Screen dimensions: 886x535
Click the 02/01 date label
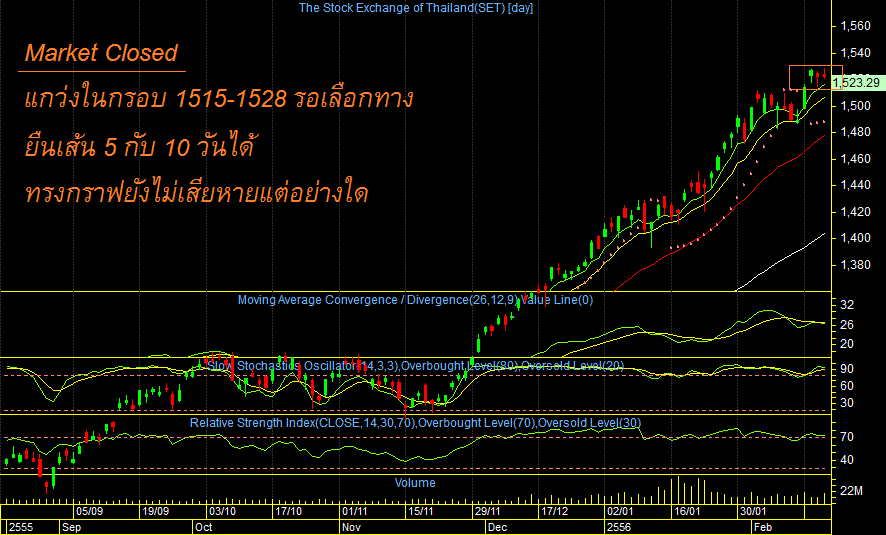pyautogui.click(x=620, y=511)
